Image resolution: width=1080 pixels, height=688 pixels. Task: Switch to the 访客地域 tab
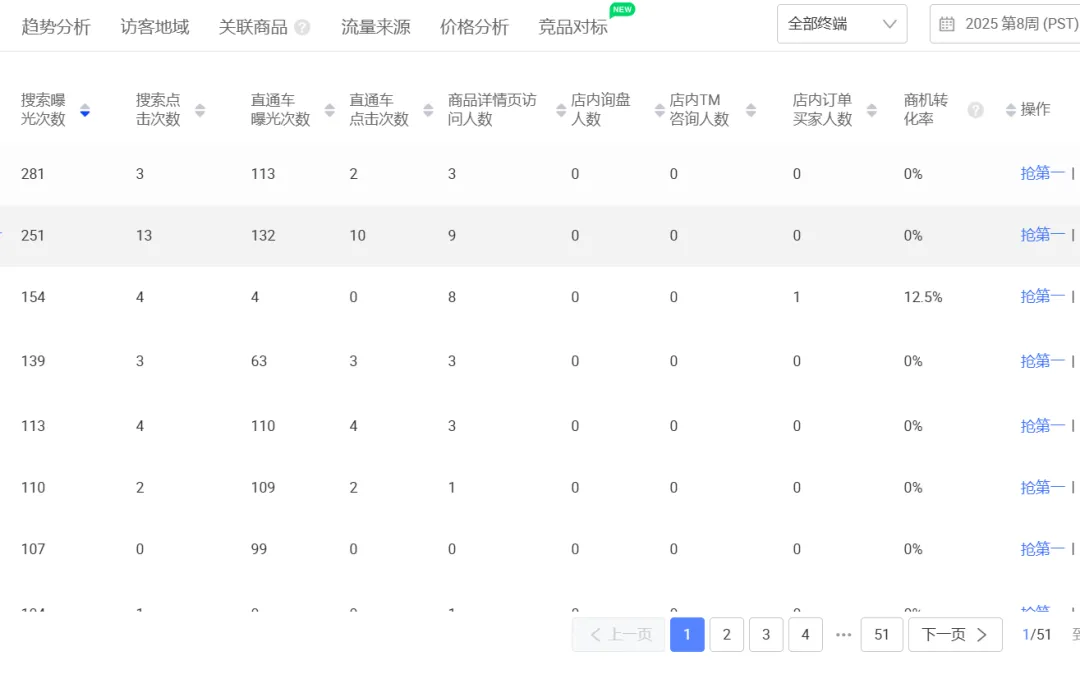[154, 28]
